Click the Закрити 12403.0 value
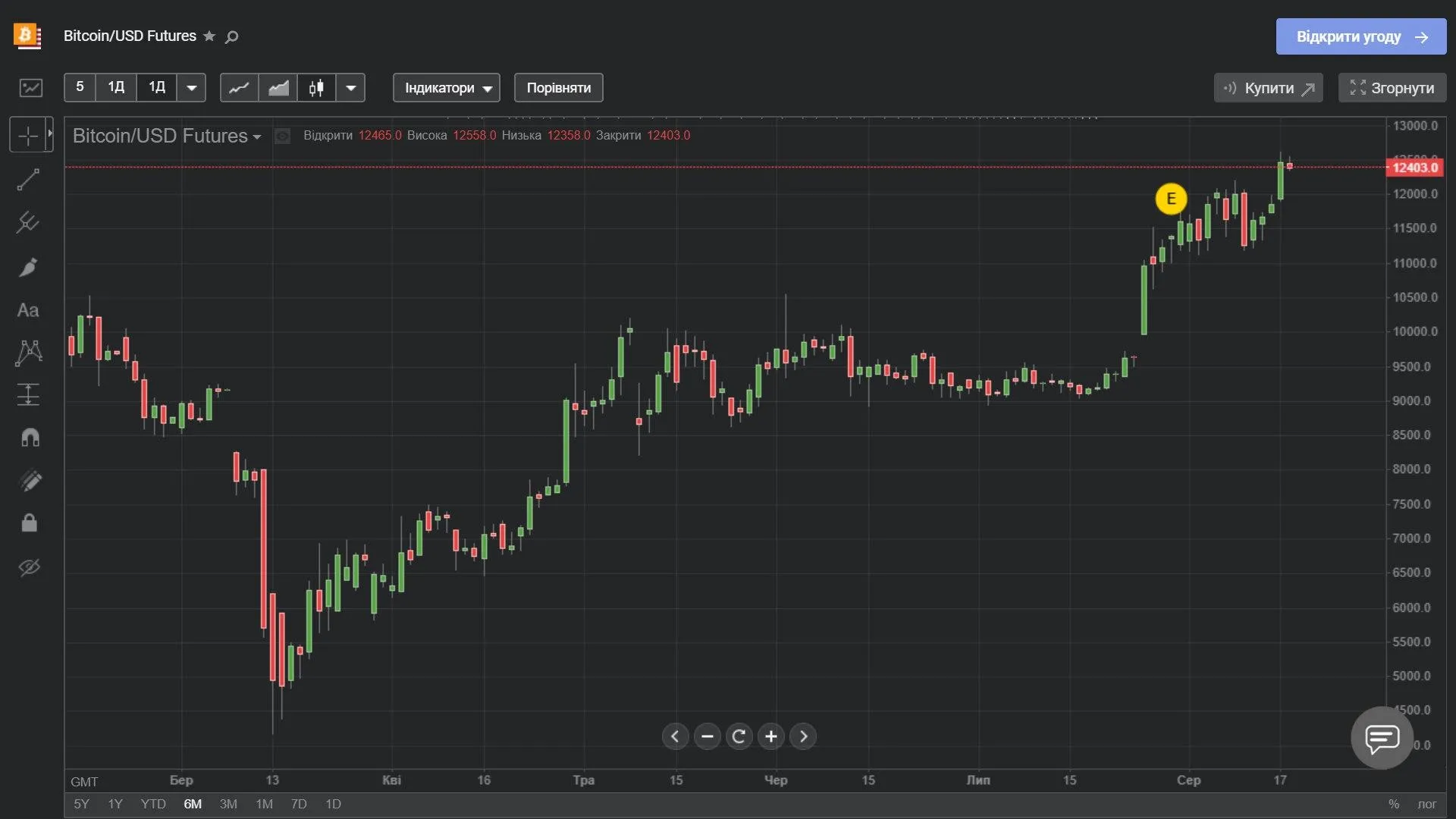This screenshot has width=1456, height=819. pyautogui.click(x=668, y=135)
